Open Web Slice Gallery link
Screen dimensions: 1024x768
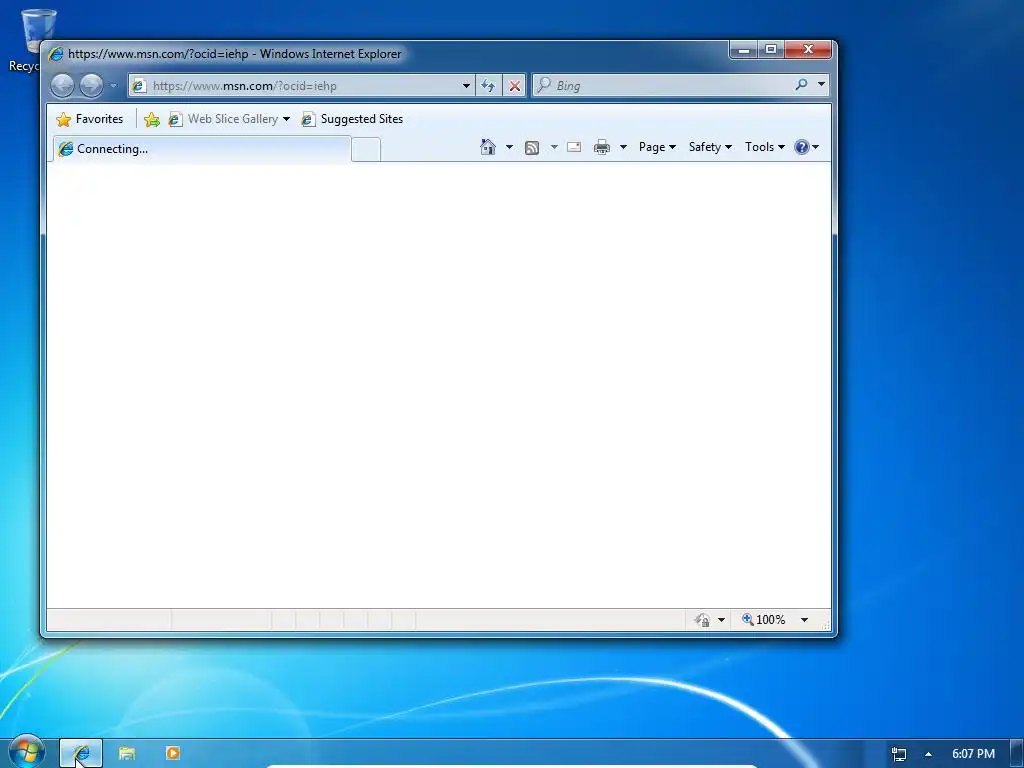223,119
